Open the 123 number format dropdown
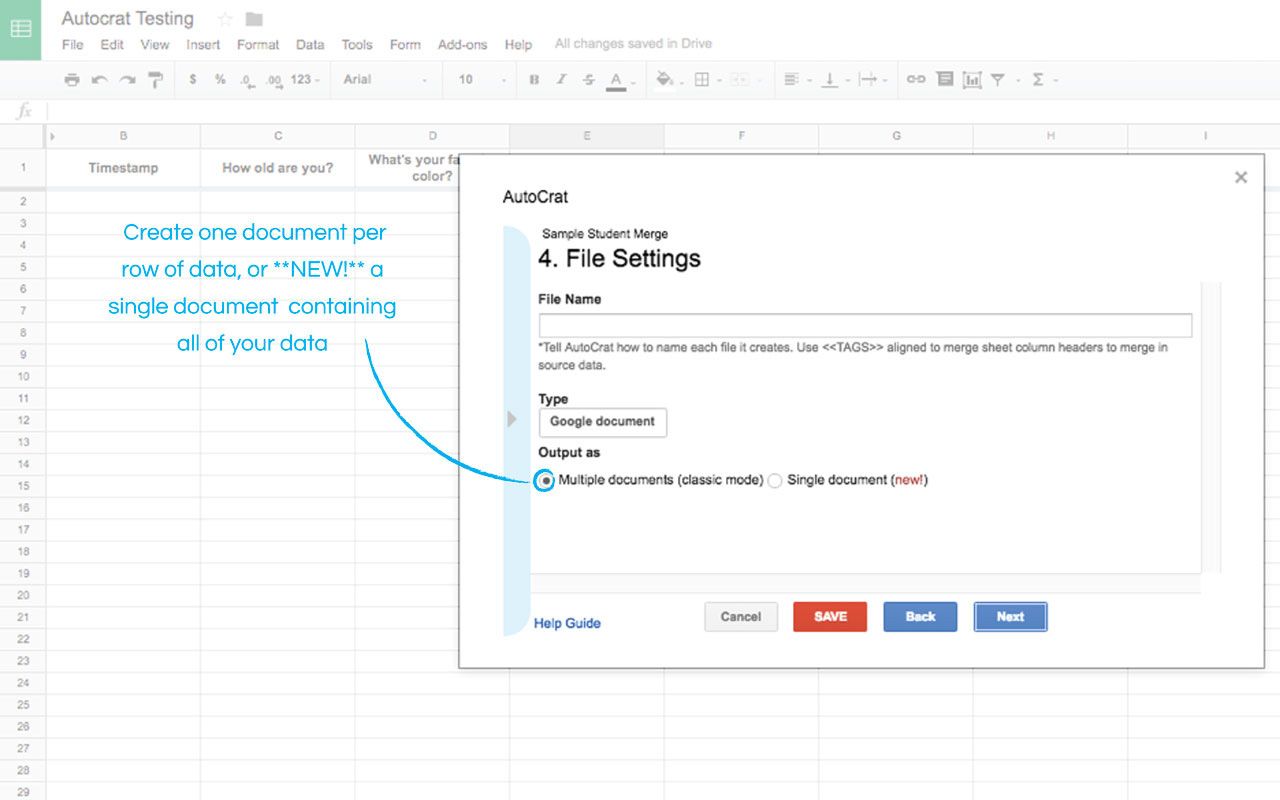 click(x=300, y=79)
